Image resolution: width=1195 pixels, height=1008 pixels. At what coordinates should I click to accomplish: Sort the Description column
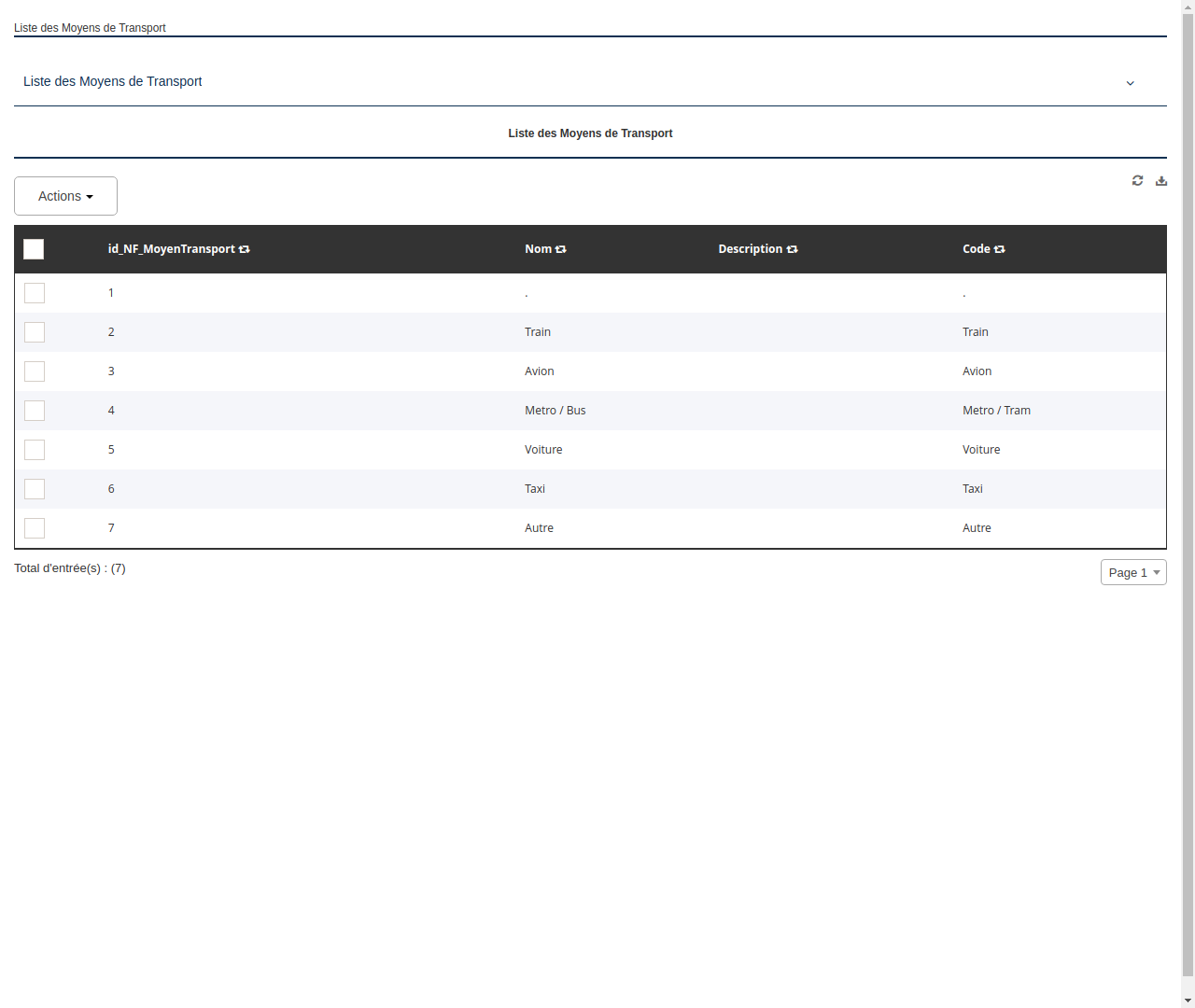click(792, 249)
